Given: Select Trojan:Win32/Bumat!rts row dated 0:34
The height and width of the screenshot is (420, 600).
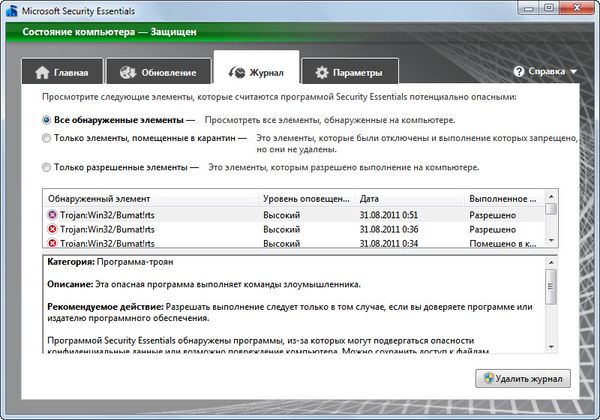Looking at the screenshot, I should (294, 243).
